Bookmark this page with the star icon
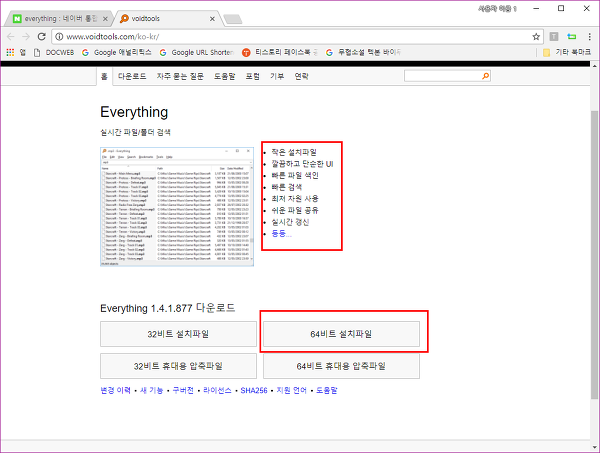 click(x=536, y=37)
